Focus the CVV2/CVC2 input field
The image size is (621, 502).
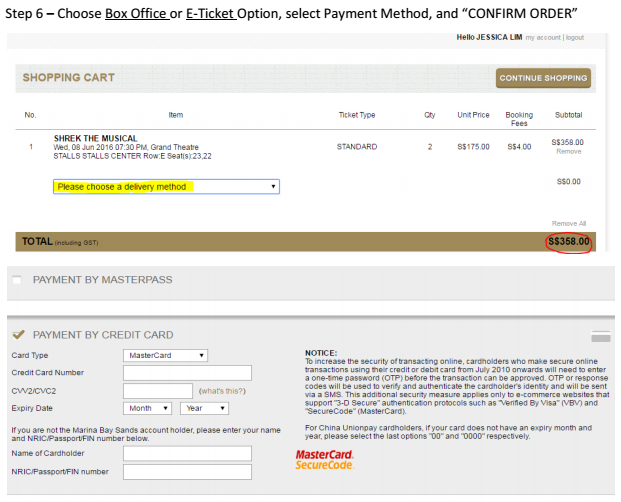pos(158,391)
